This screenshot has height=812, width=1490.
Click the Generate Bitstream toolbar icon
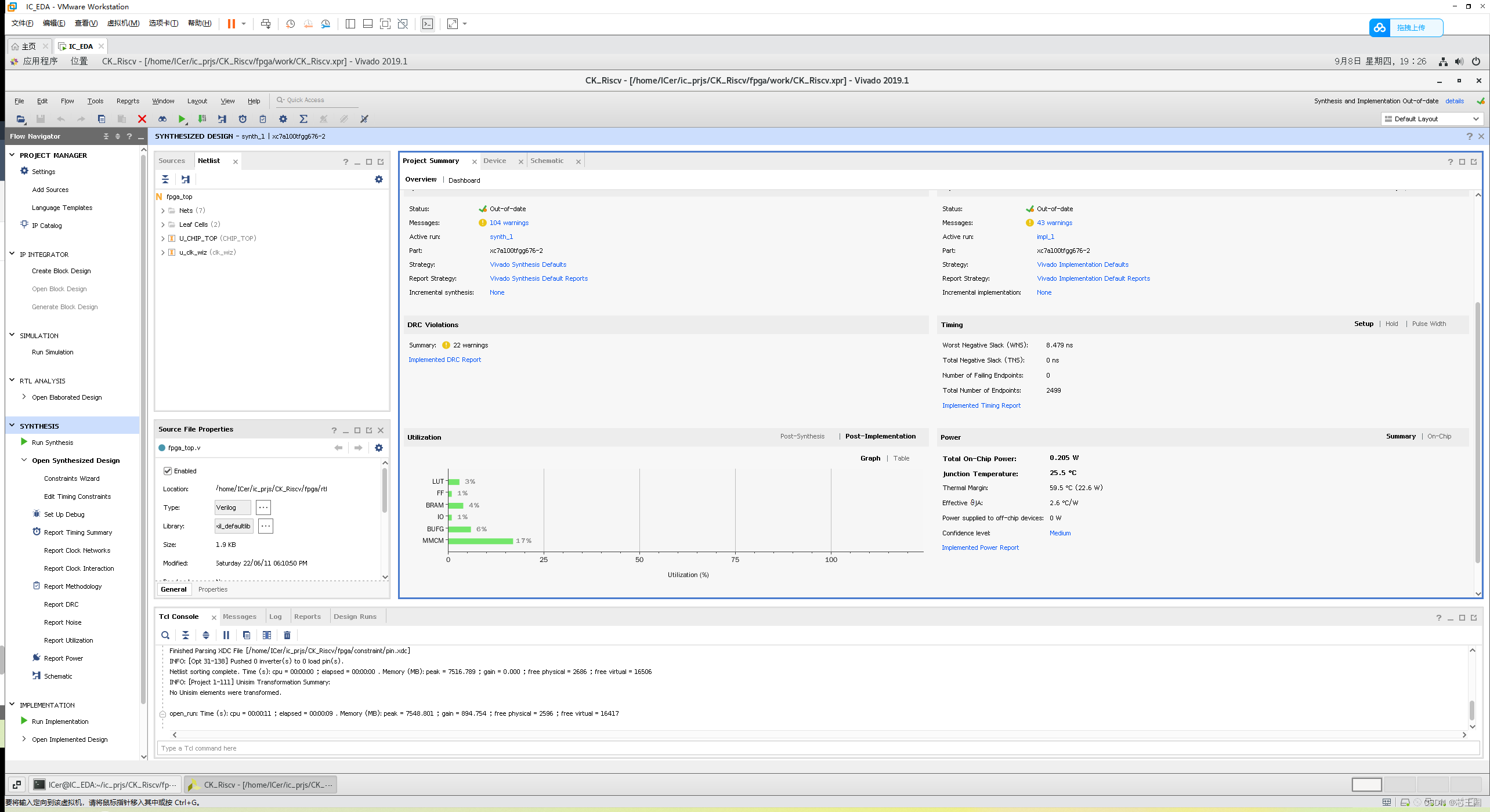pos(202,119)
